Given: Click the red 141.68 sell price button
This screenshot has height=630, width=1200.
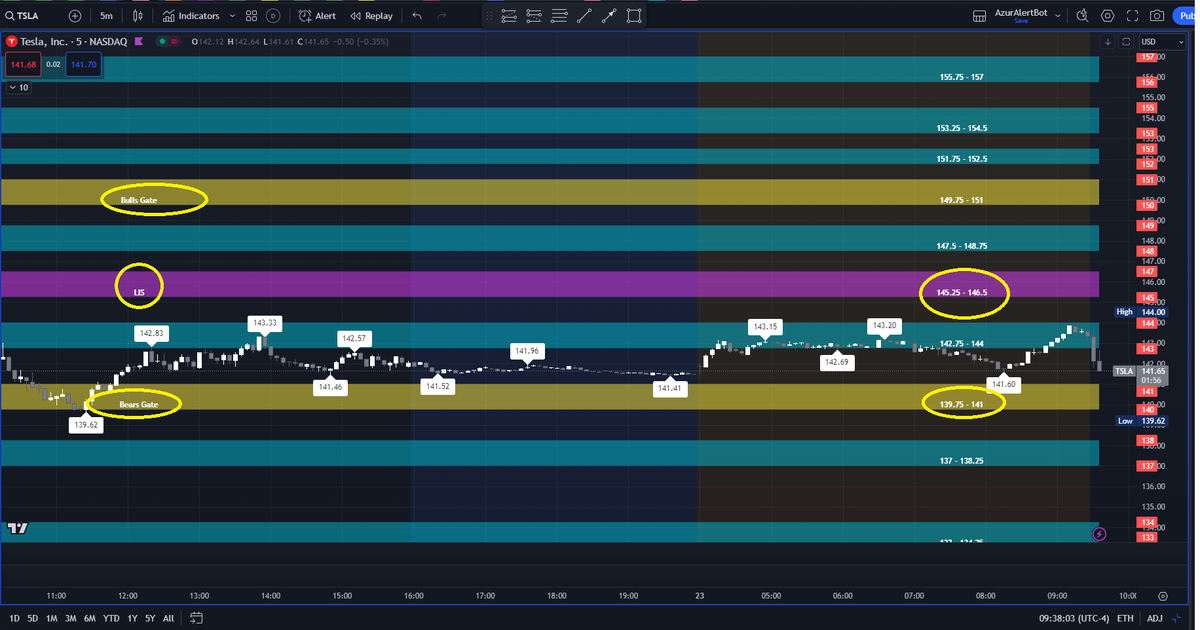Looking at the screenshot, I should click(21, 64).
